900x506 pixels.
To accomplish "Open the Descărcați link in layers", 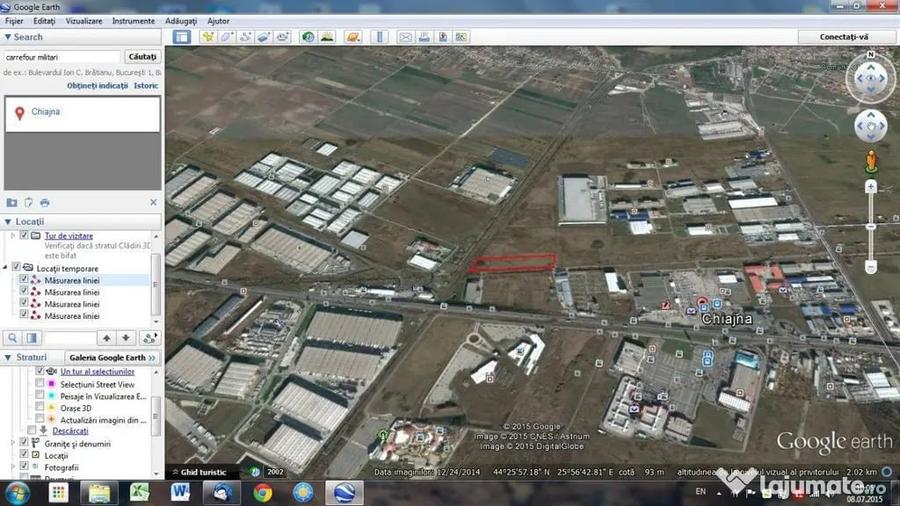I will point(70,431).
